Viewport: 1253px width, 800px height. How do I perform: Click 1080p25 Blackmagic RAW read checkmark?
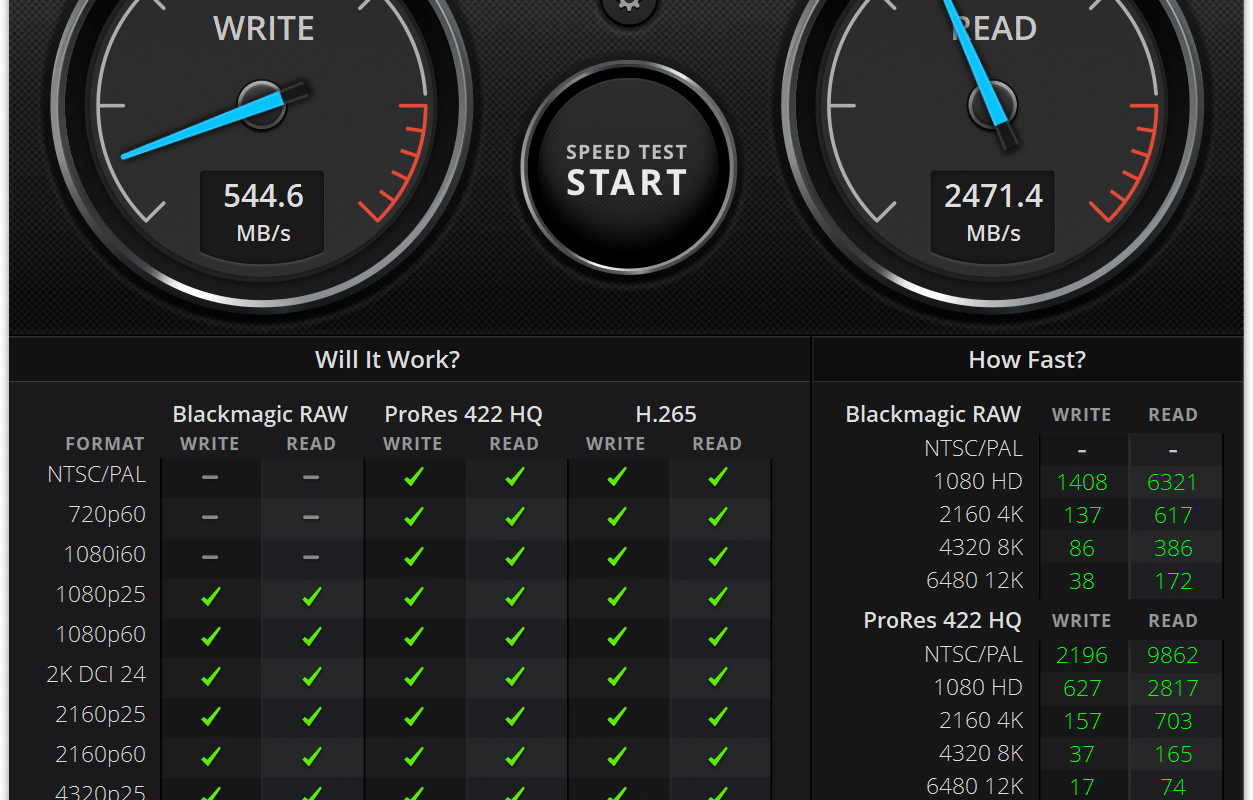point(312,597)
